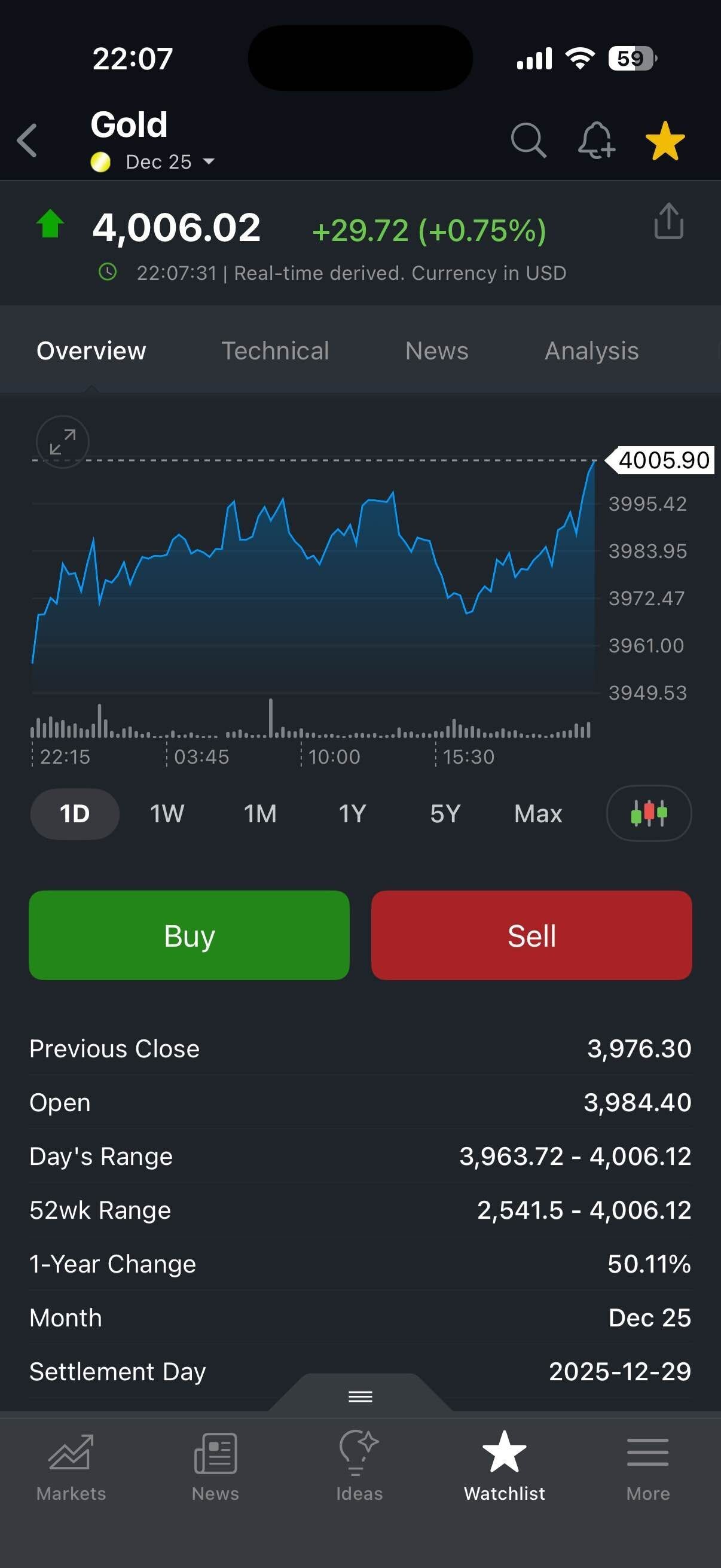721x1568 pixels.
Task: Tap the share icon beside the price
Action: (668, 221)
